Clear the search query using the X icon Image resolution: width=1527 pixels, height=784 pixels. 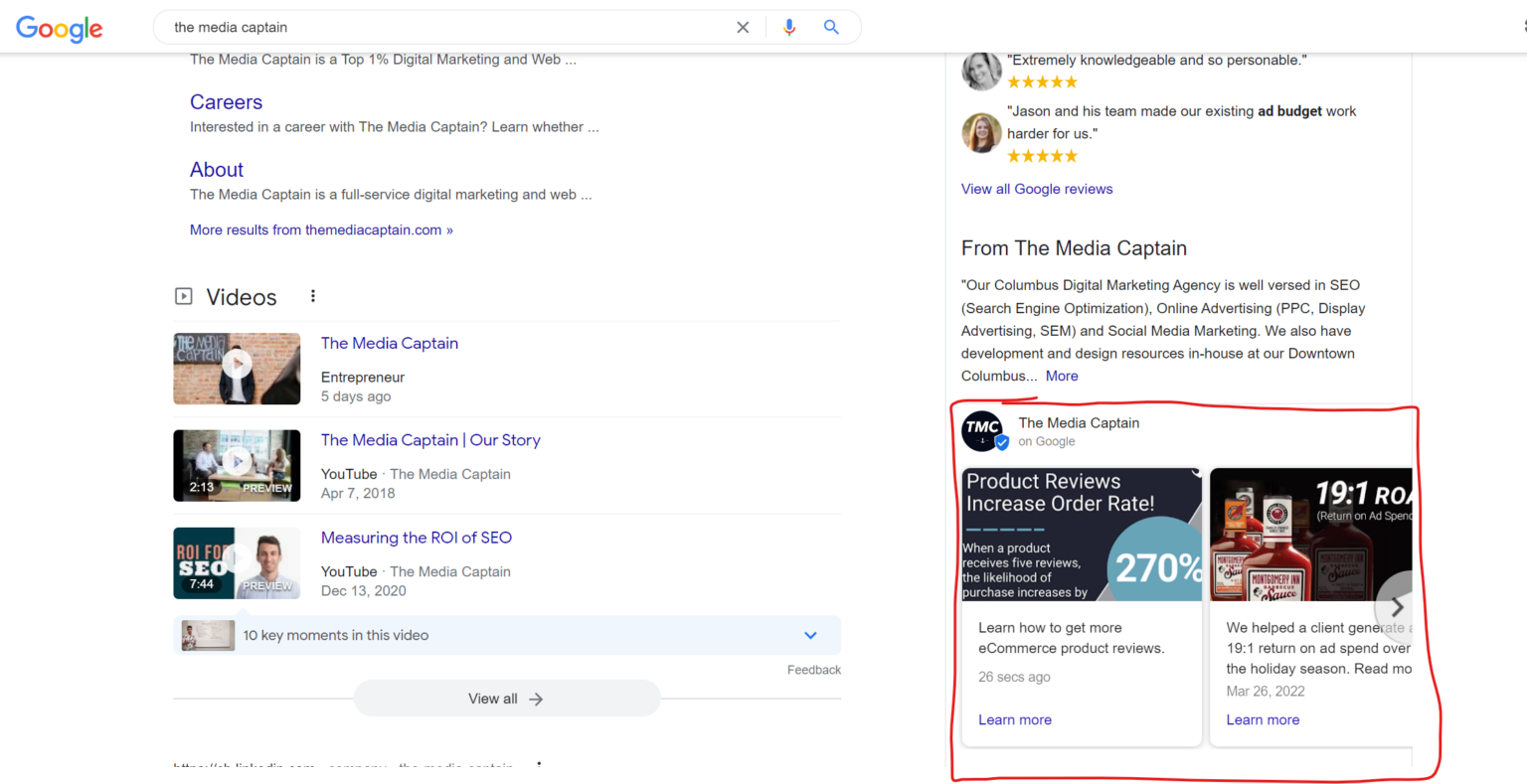click(743, 27)
